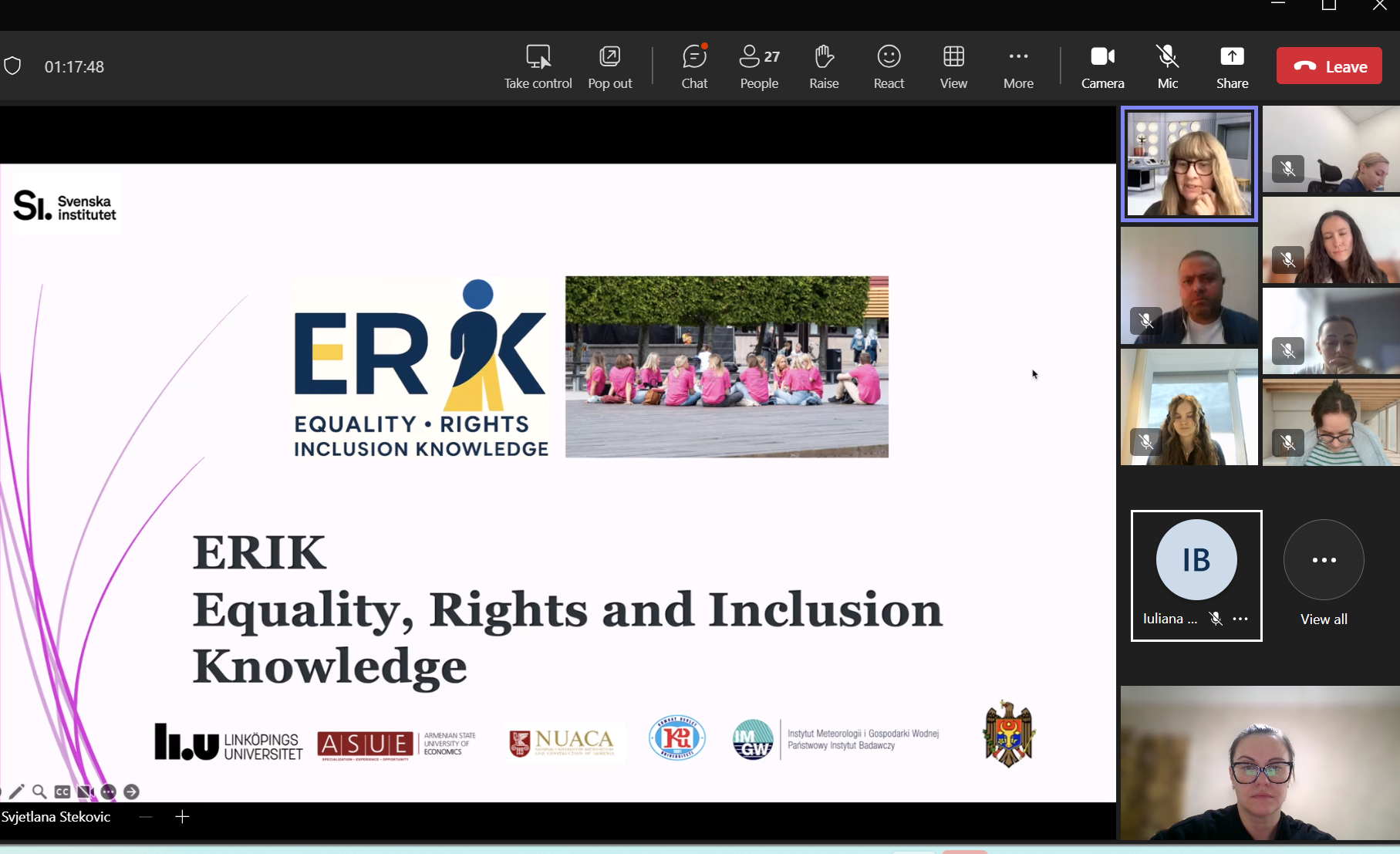
Task: Turn off the Camera
Action: [x=1102, y=66]
